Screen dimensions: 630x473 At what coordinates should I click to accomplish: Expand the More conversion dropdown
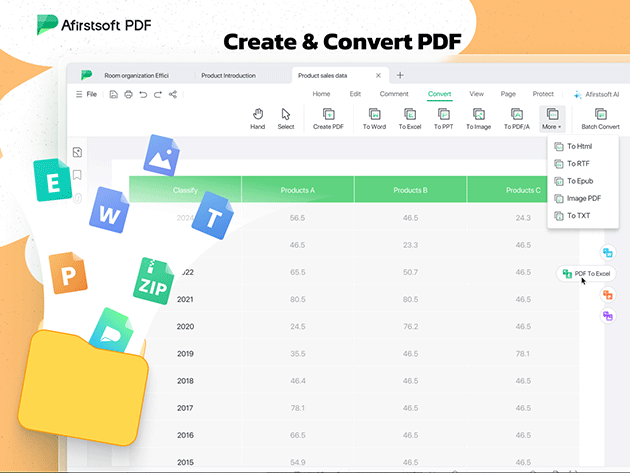(x=552, y=118)
